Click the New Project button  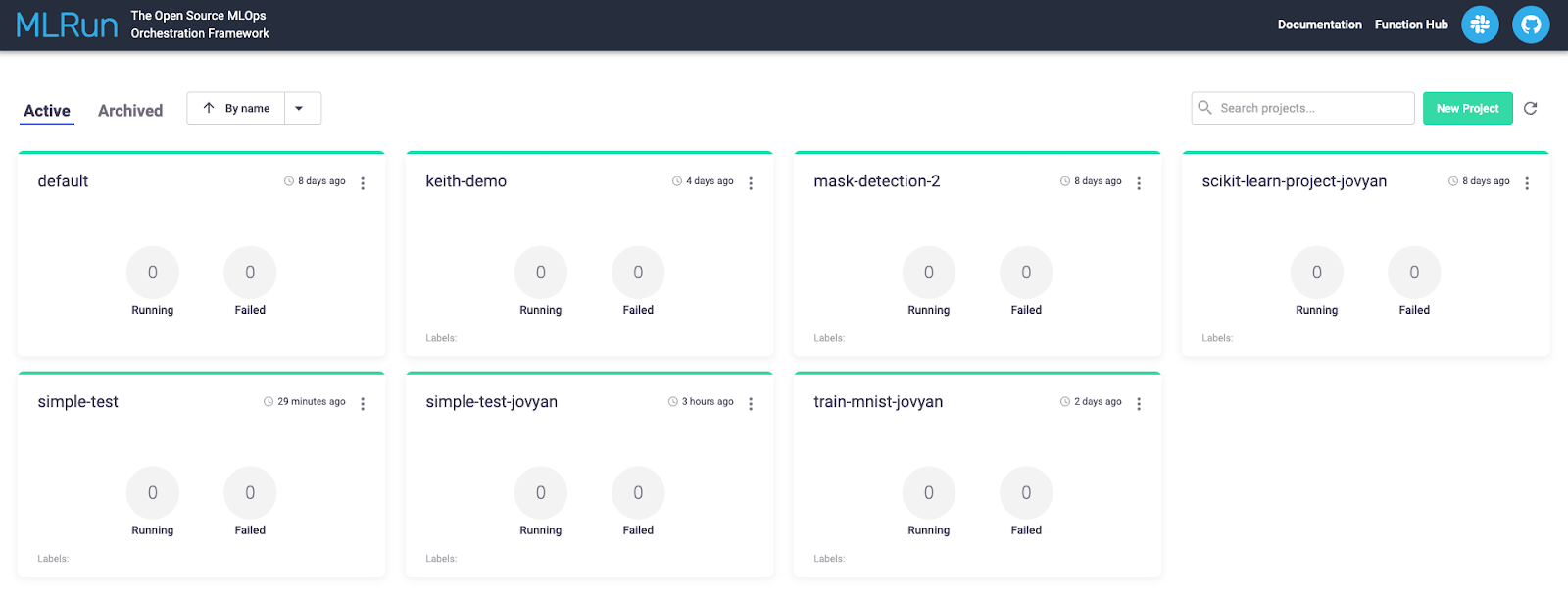click(1467, 108)
